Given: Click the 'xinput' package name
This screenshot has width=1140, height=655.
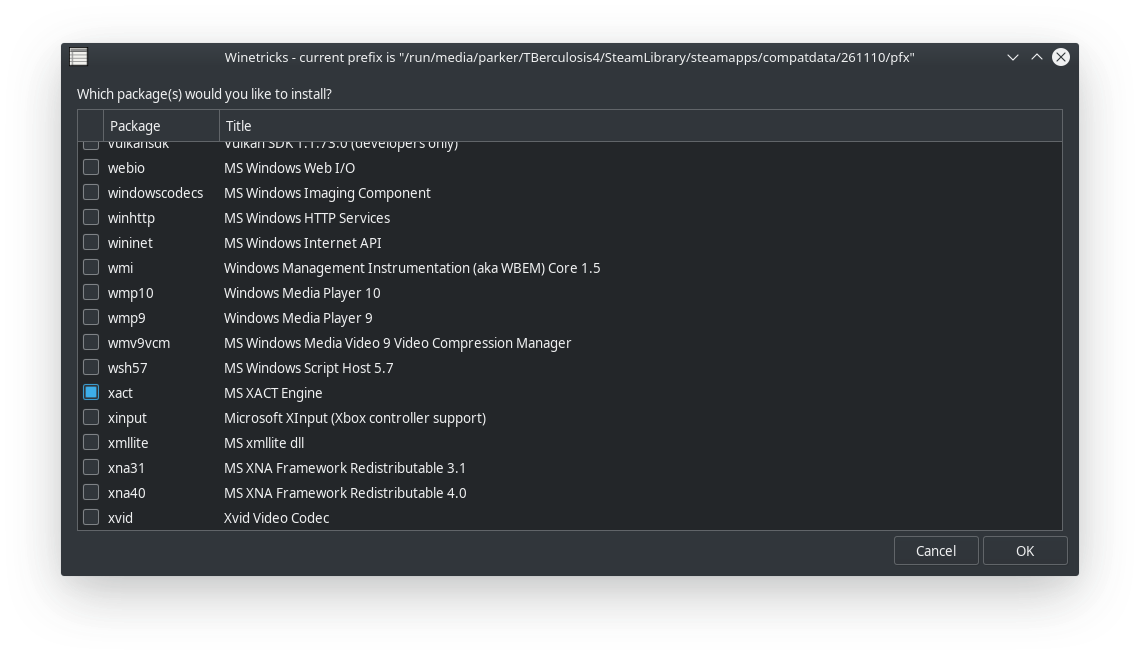Looking at the screenshot, I should [x=127, y=418].
